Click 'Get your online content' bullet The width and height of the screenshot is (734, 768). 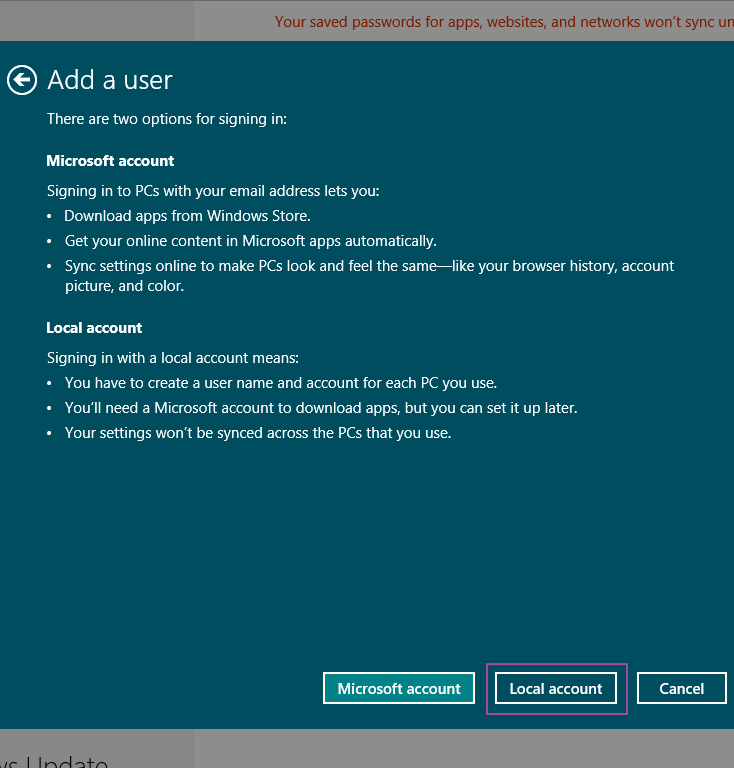(251, 241)
